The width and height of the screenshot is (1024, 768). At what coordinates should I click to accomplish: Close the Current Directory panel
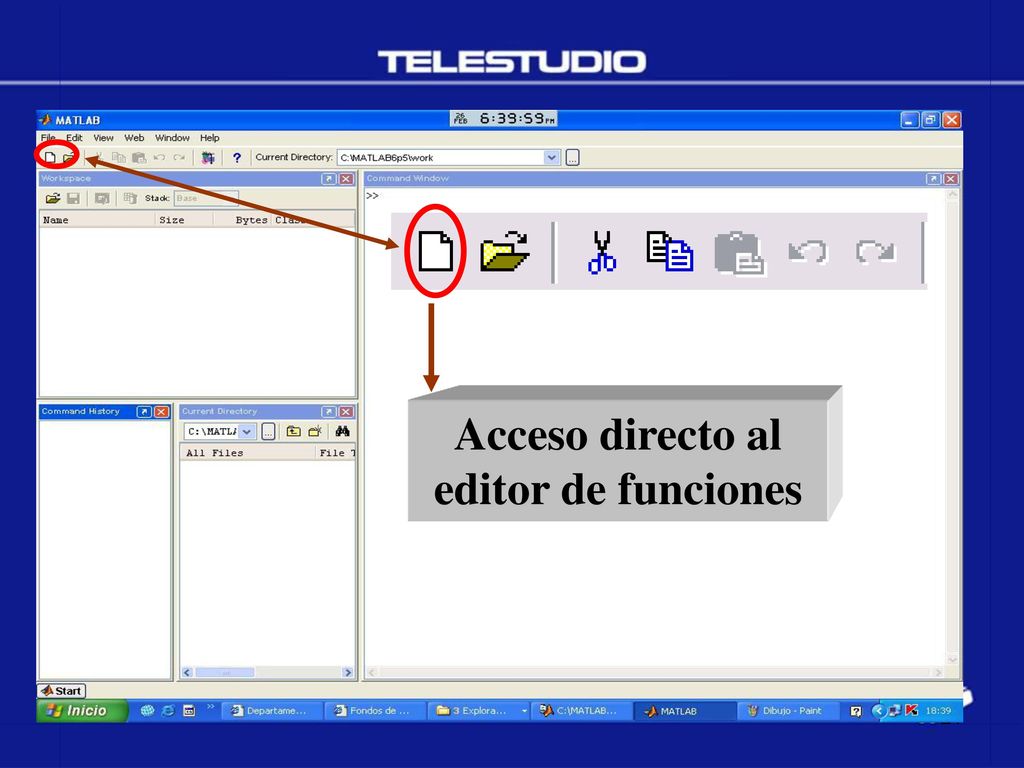coord(346,411)
